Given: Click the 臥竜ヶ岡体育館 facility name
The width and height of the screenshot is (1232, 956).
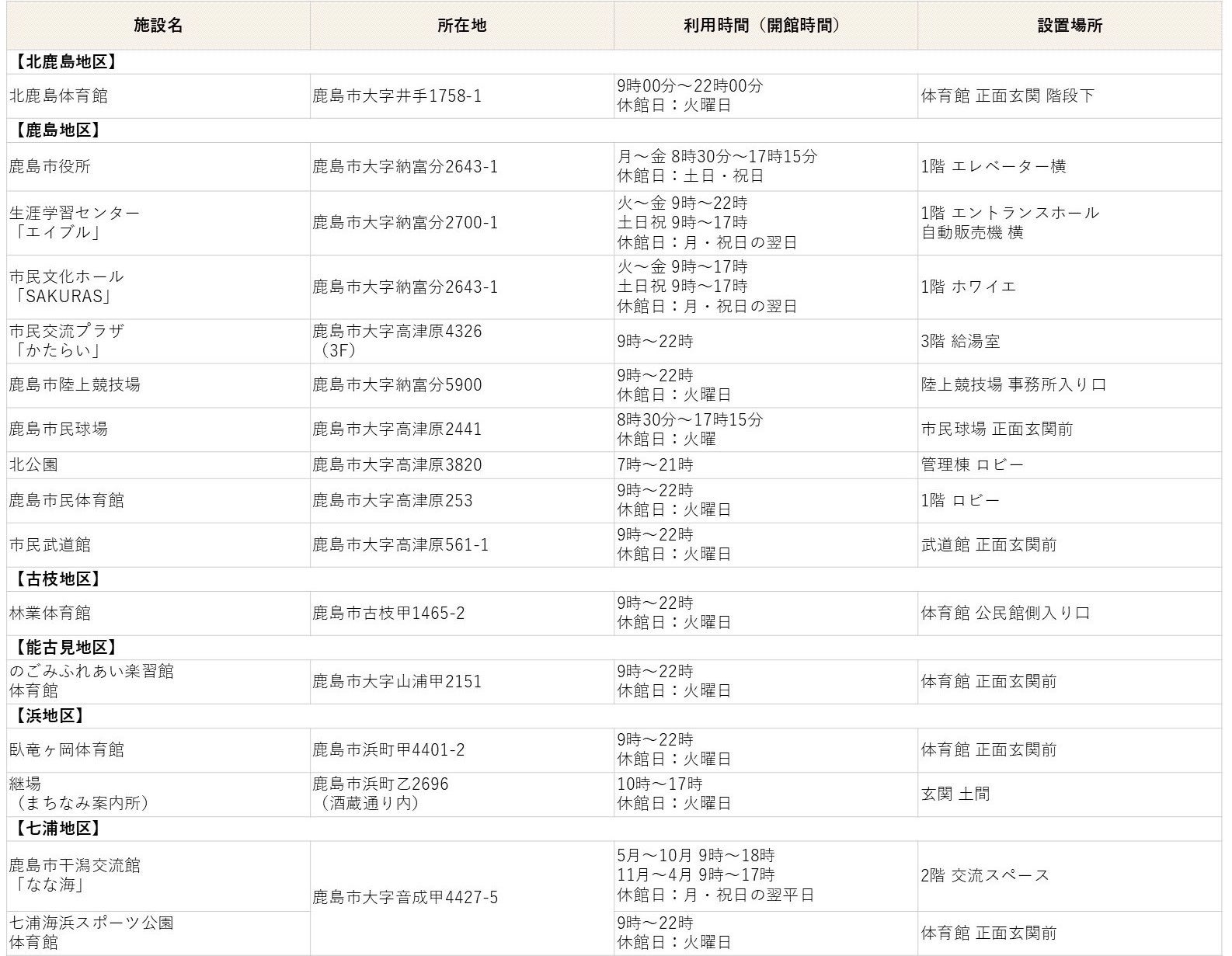Looking at the screenshot, I should 67,749.
